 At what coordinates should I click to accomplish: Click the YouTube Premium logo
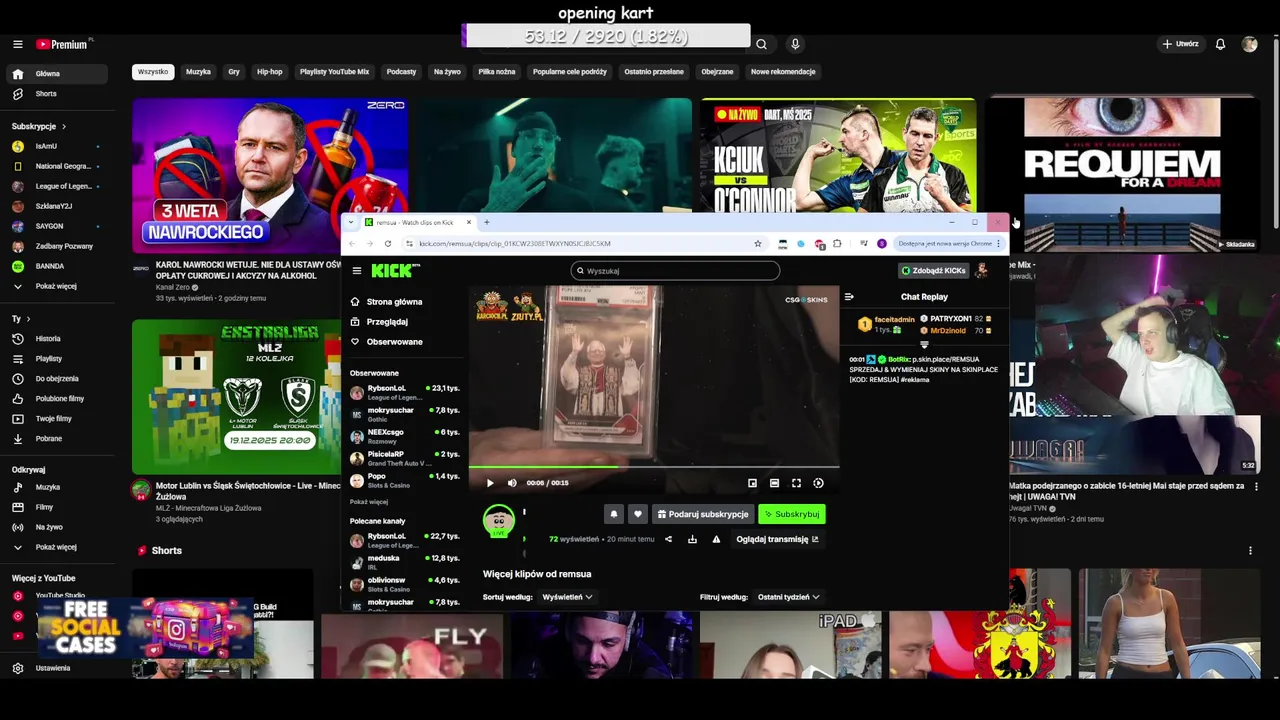(x=65, y=44)
